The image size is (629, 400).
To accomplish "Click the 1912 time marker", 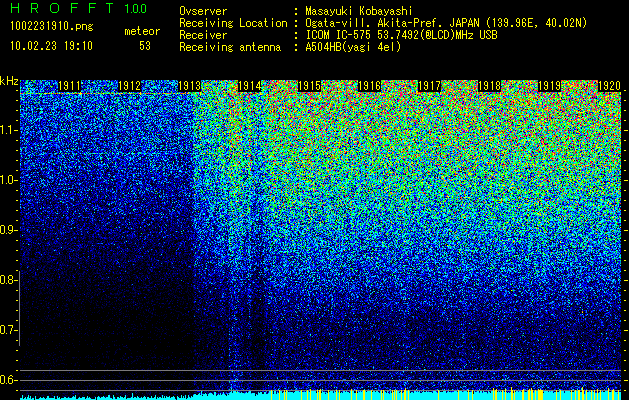I will (130, 86).
